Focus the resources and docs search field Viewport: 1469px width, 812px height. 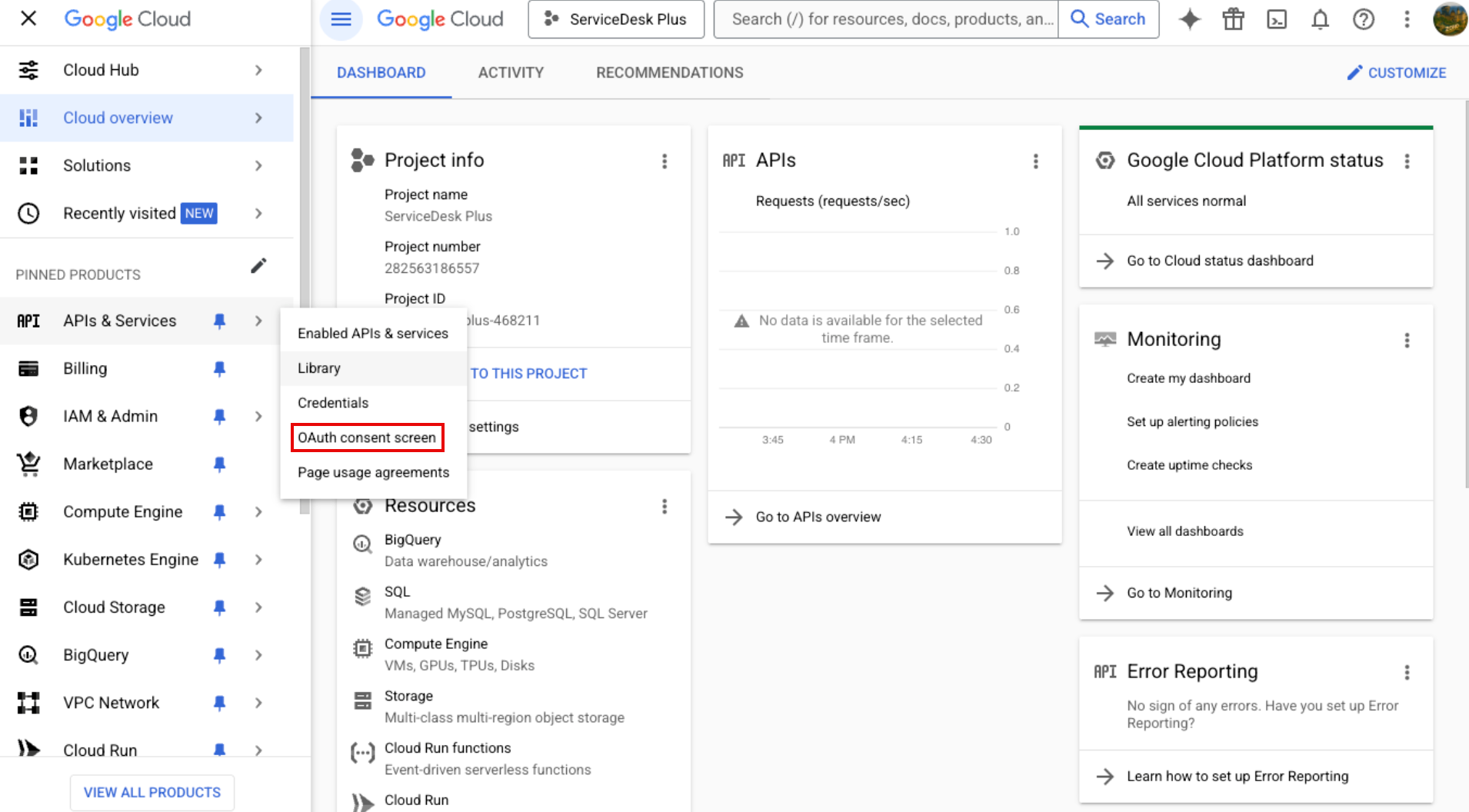point(886,19)
